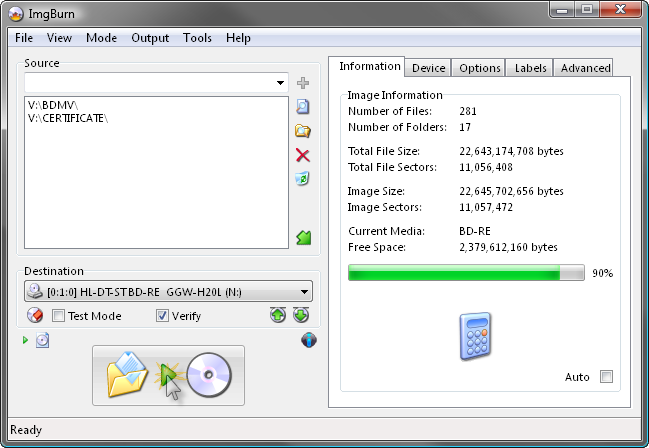649x448 pixels.
Task: Click the Free Space value 2,379,612,160 bytes
Action: [508, 247]
